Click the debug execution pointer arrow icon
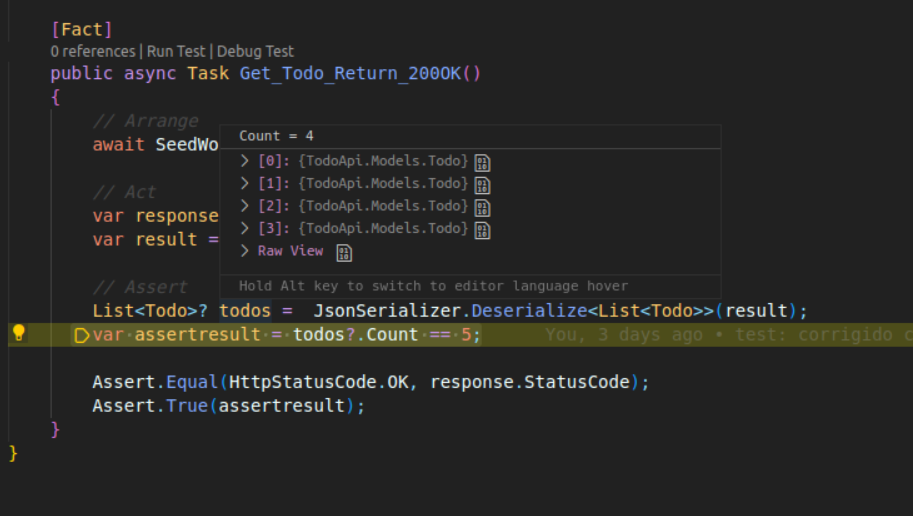Viewport: 913px width, 516px height. click(82, 335)
